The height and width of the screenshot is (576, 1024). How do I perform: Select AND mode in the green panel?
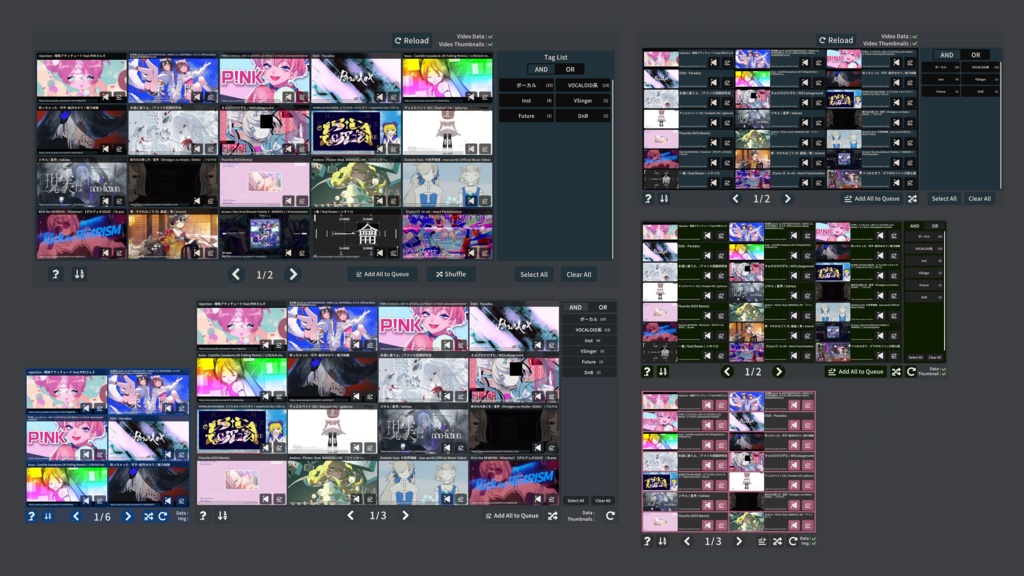coord(914,226)
